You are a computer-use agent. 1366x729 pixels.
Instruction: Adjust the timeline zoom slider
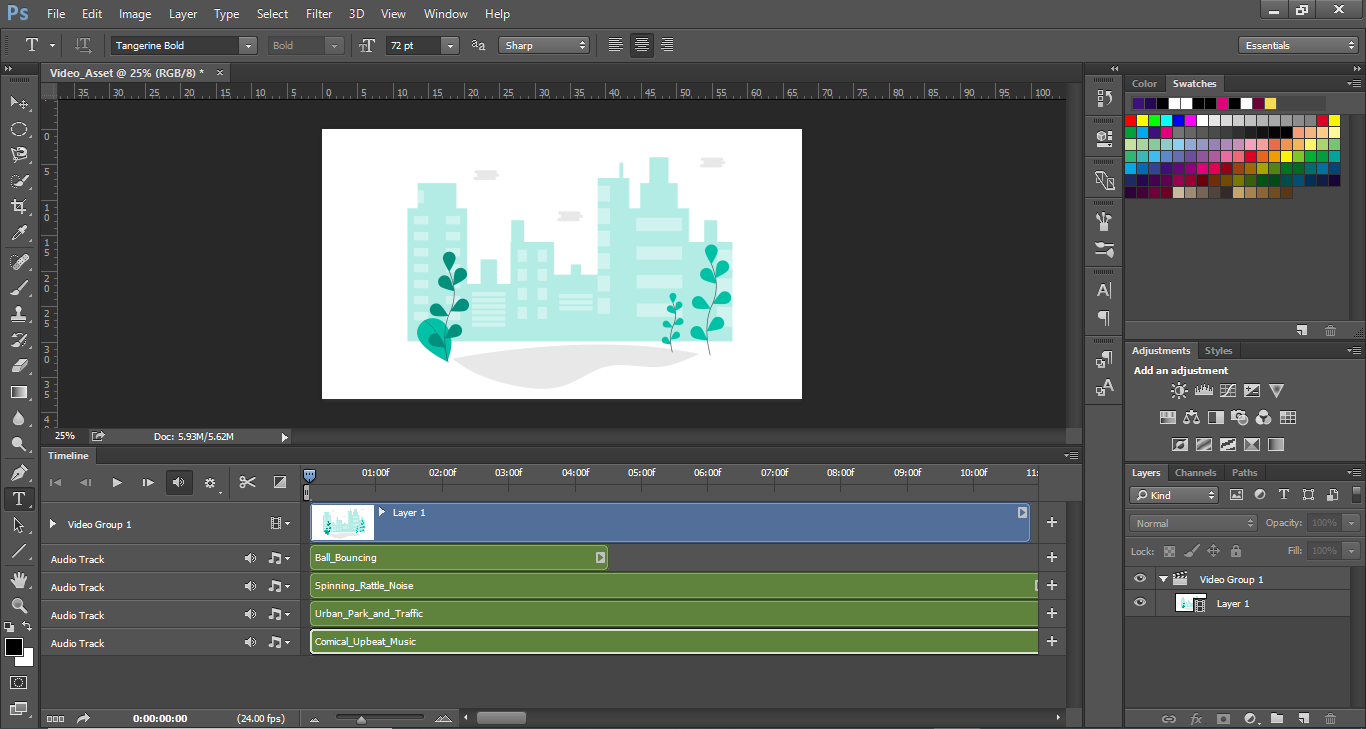tap(361, 718)
